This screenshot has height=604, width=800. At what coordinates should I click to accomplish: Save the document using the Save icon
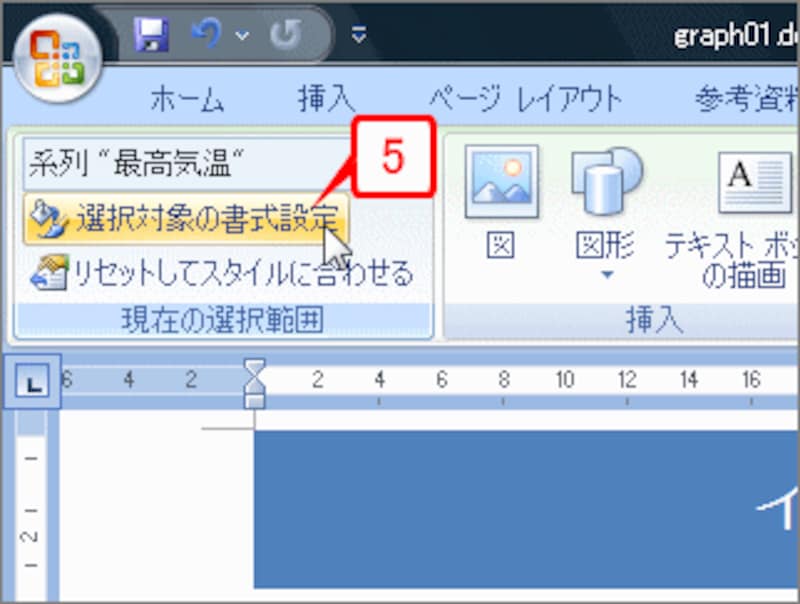[x=150, y=32]
